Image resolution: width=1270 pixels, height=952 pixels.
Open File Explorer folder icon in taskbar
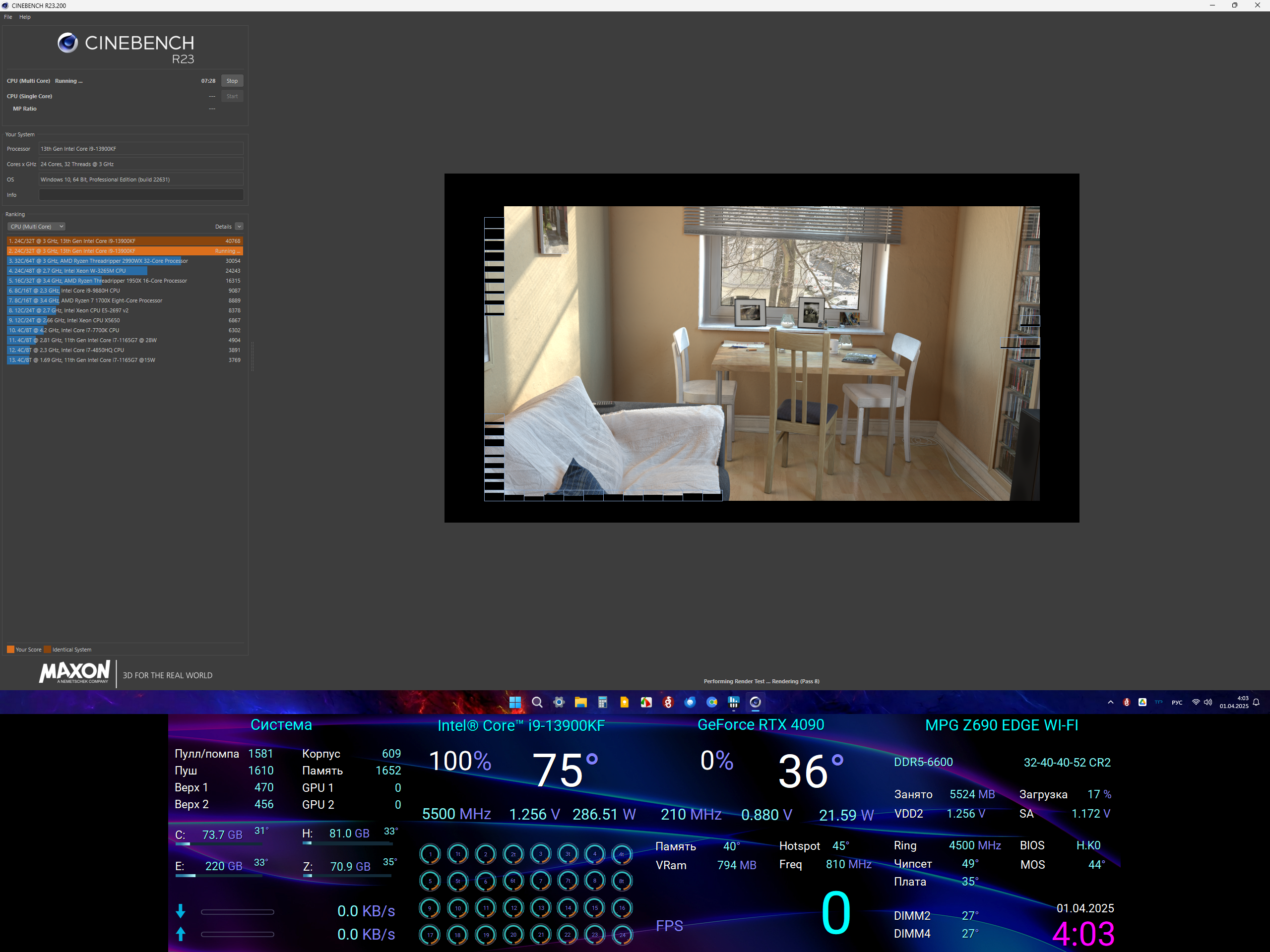(x=580, y=703)
